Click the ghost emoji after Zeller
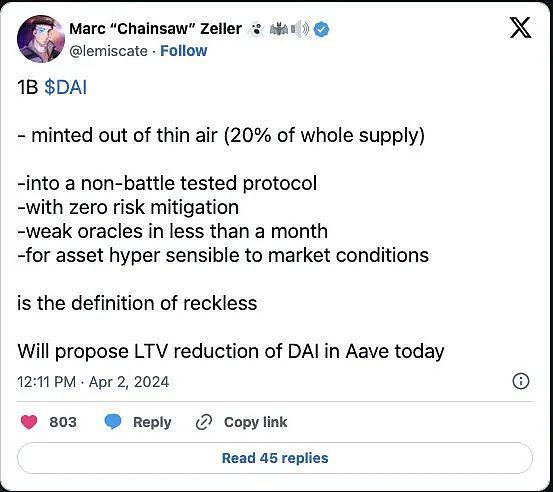The width and height of the screenshot is (553, 492). pos(257,29)
